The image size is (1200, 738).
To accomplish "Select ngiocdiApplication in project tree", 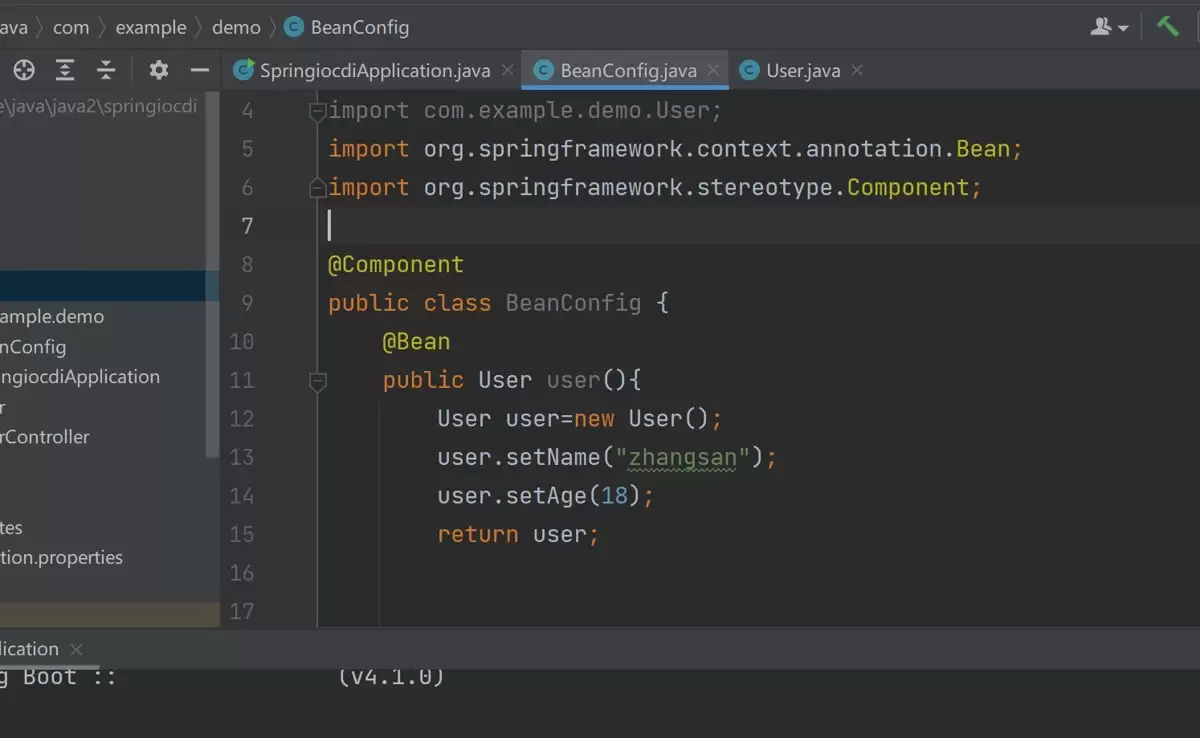I will pos(80,377).
